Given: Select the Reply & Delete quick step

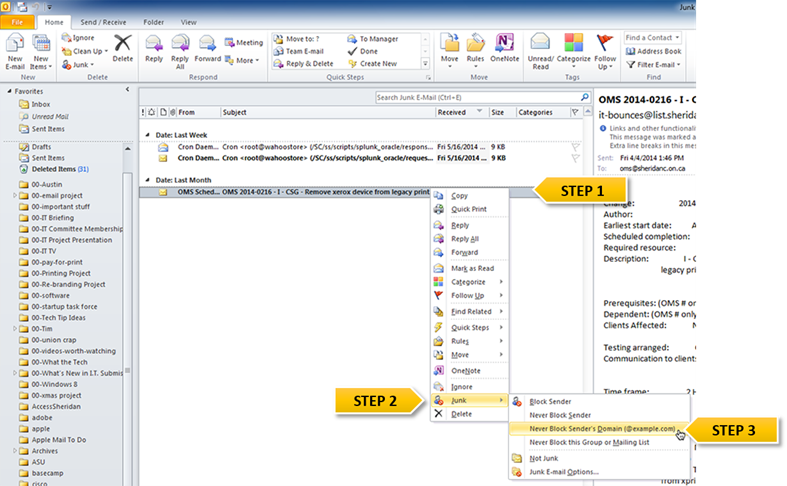Looking at the screenshot, I should pyautogui.click(x=304, y=64).
